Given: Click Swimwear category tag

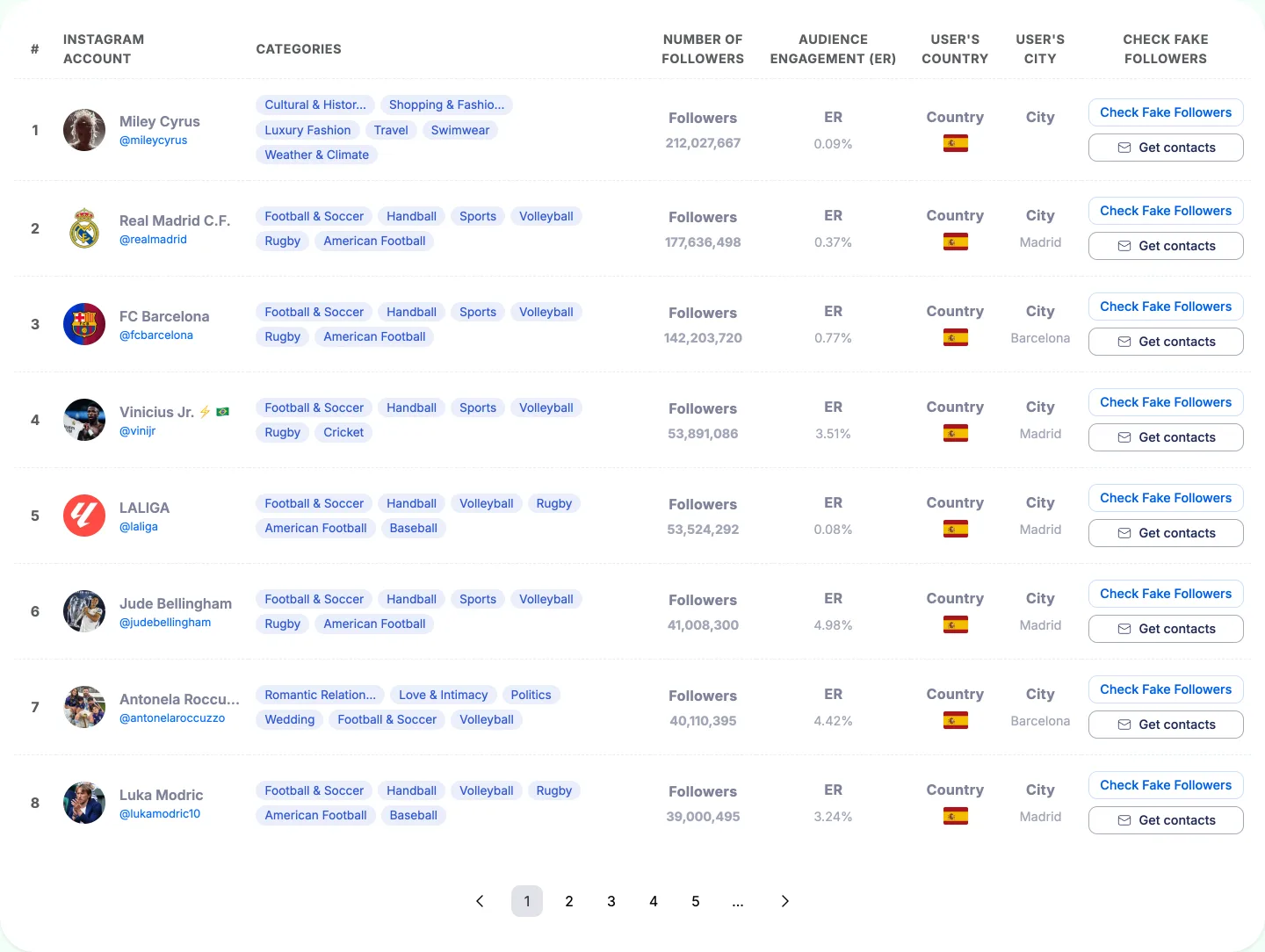Looking at the screenshot, I should pos(460,130).
